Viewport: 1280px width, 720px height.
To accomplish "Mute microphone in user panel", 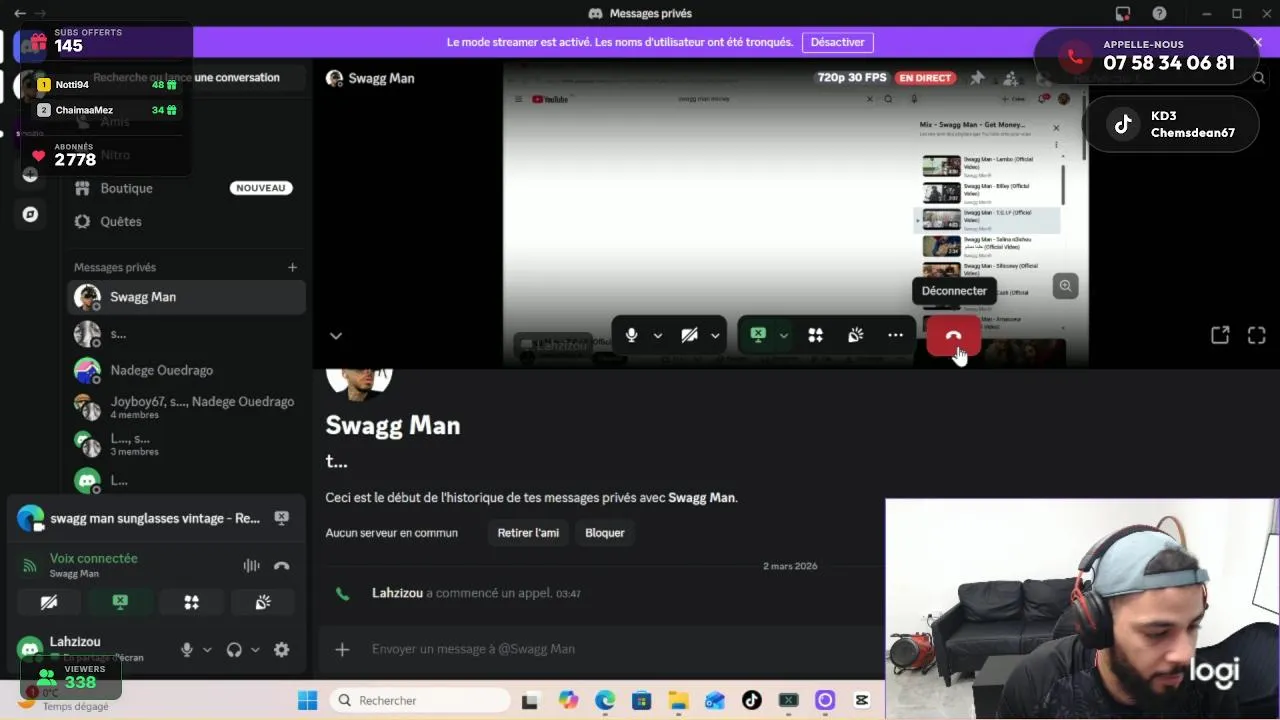I will (187, 650).
